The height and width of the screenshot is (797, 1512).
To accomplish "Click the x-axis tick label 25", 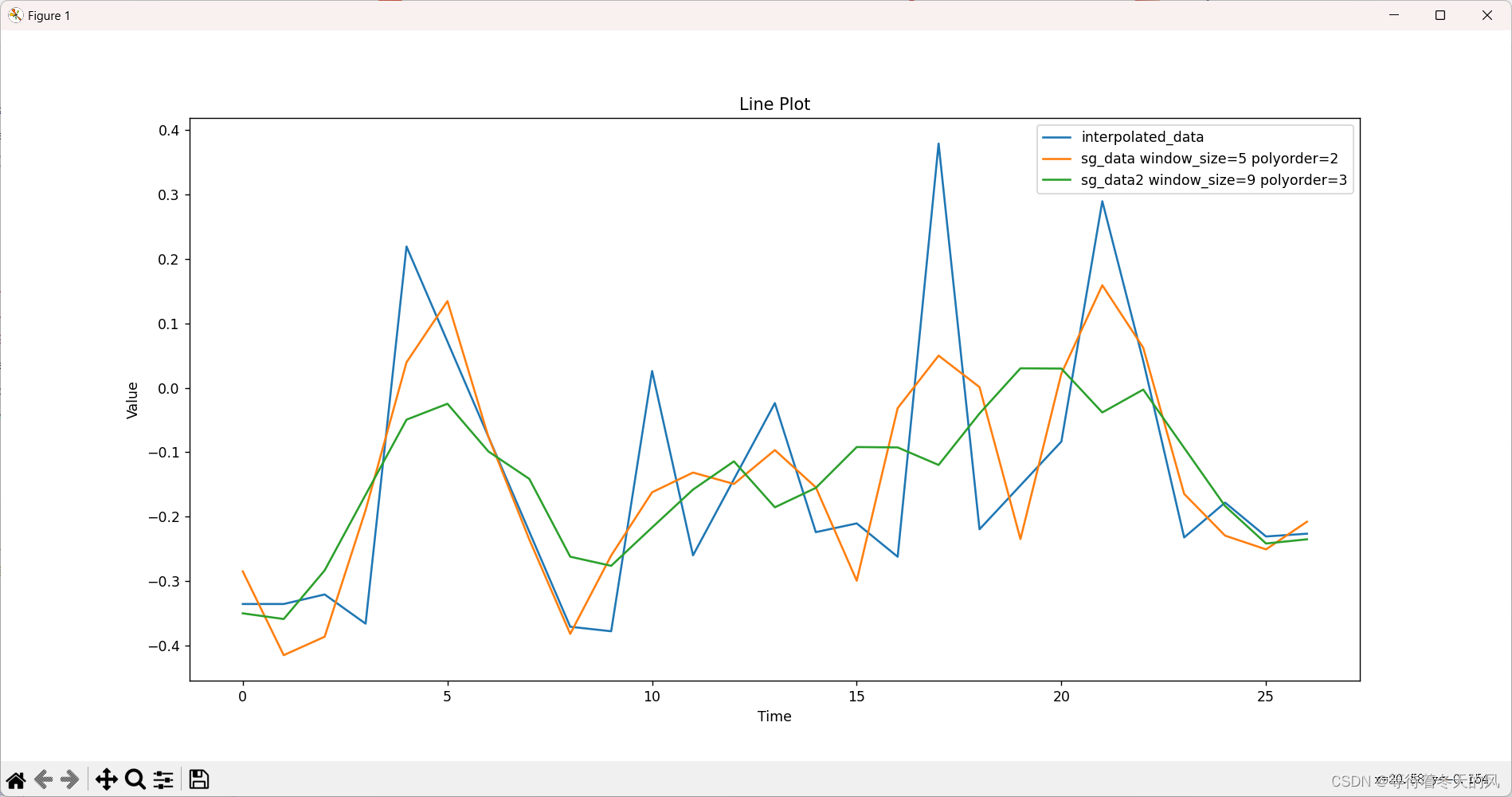I will 1265,697.
